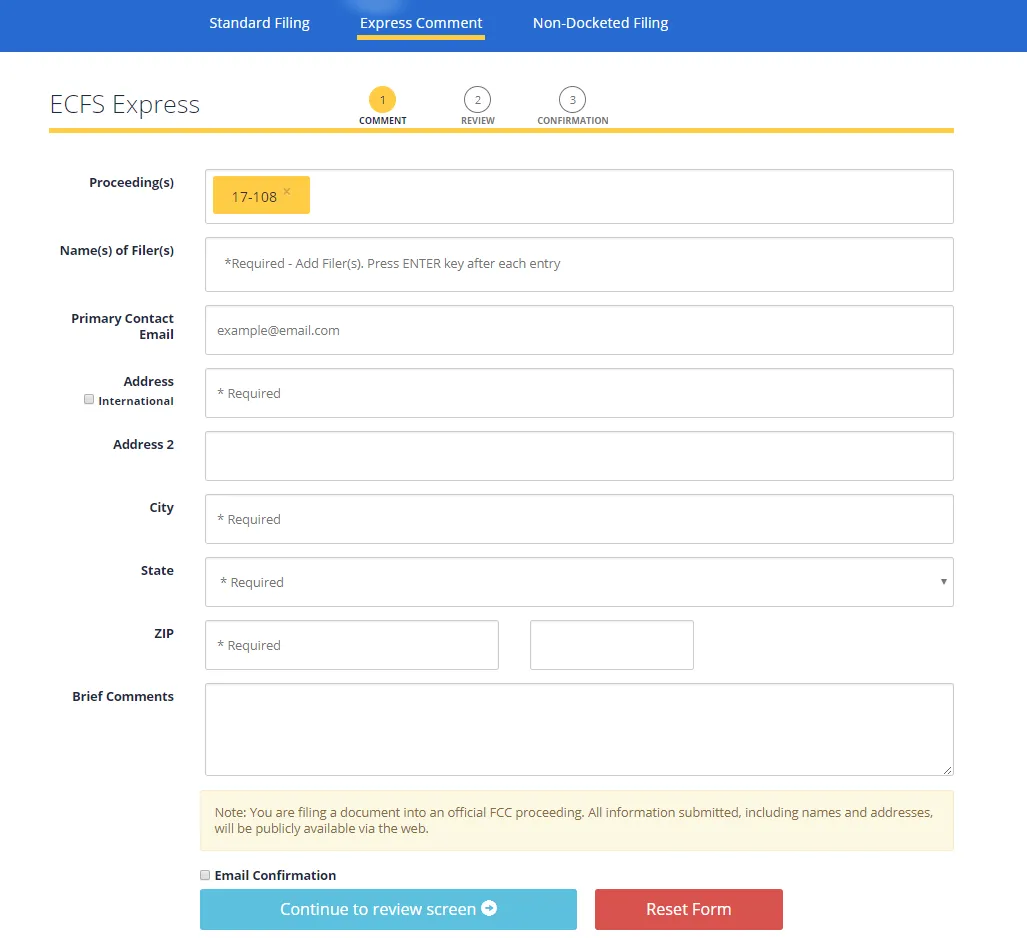Go to step 3 Confirmation circle
Image resolution: width=1027 pixels, height=938 pixels.
572,100
